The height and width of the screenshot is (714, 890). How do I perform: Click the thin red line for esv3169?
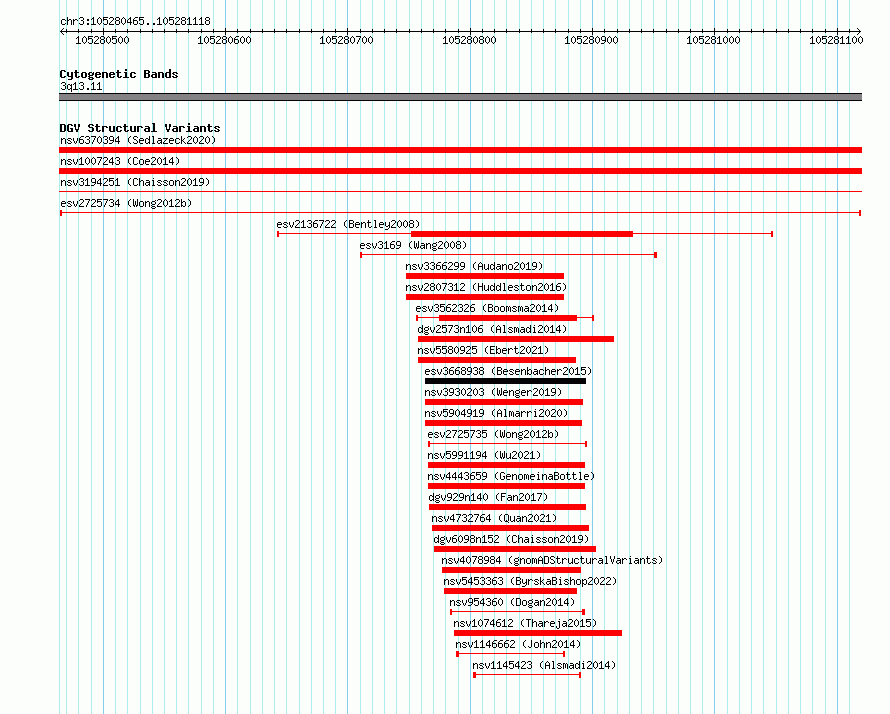pyautogui.click(x=509, y=255)
